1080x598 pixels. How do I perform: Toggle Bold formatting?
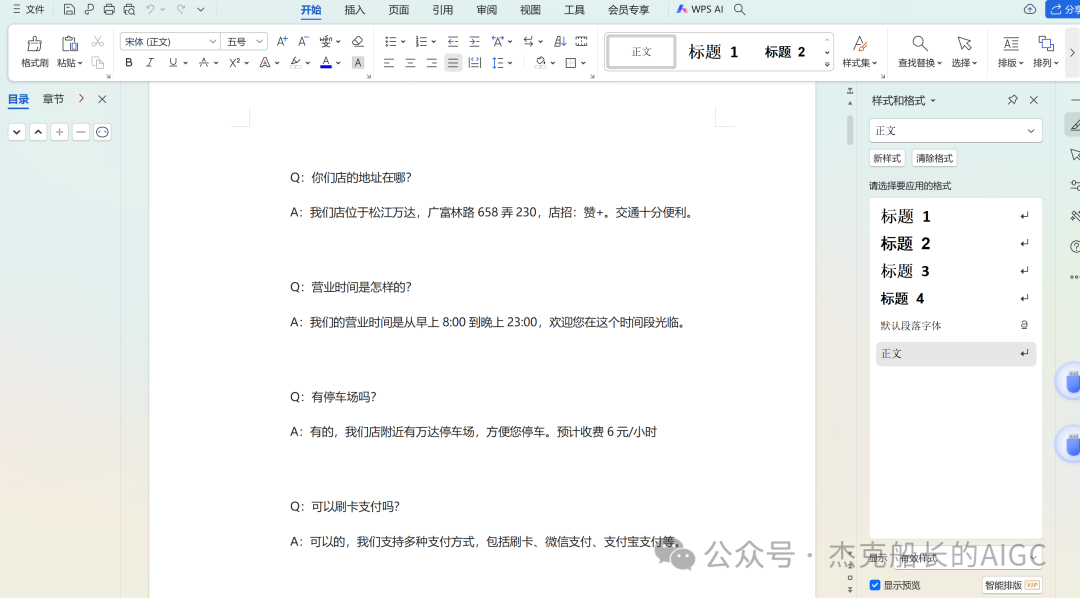(x=129, y=63)
